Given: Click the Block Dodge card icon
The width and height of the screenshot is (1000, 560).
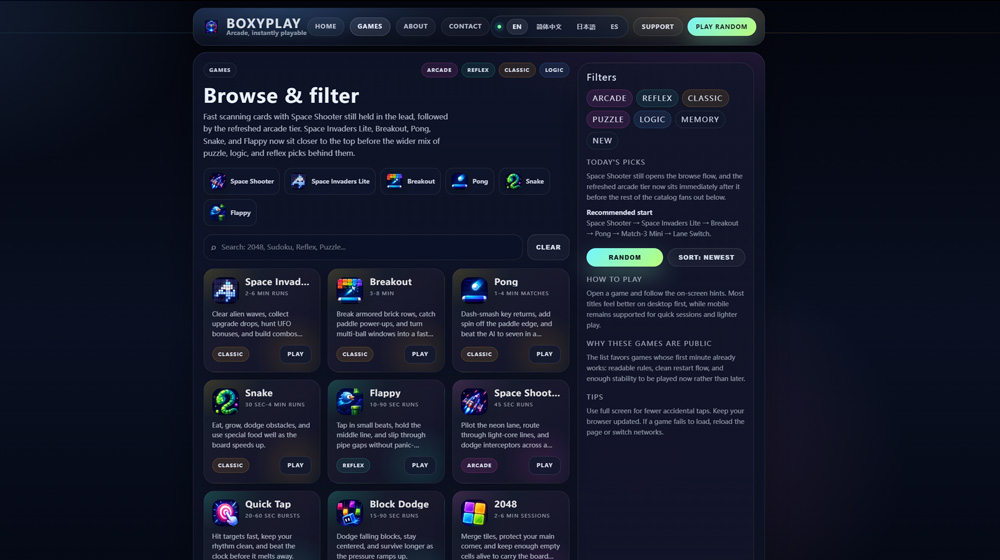Looking at the screenshot, I should [349, 512].
